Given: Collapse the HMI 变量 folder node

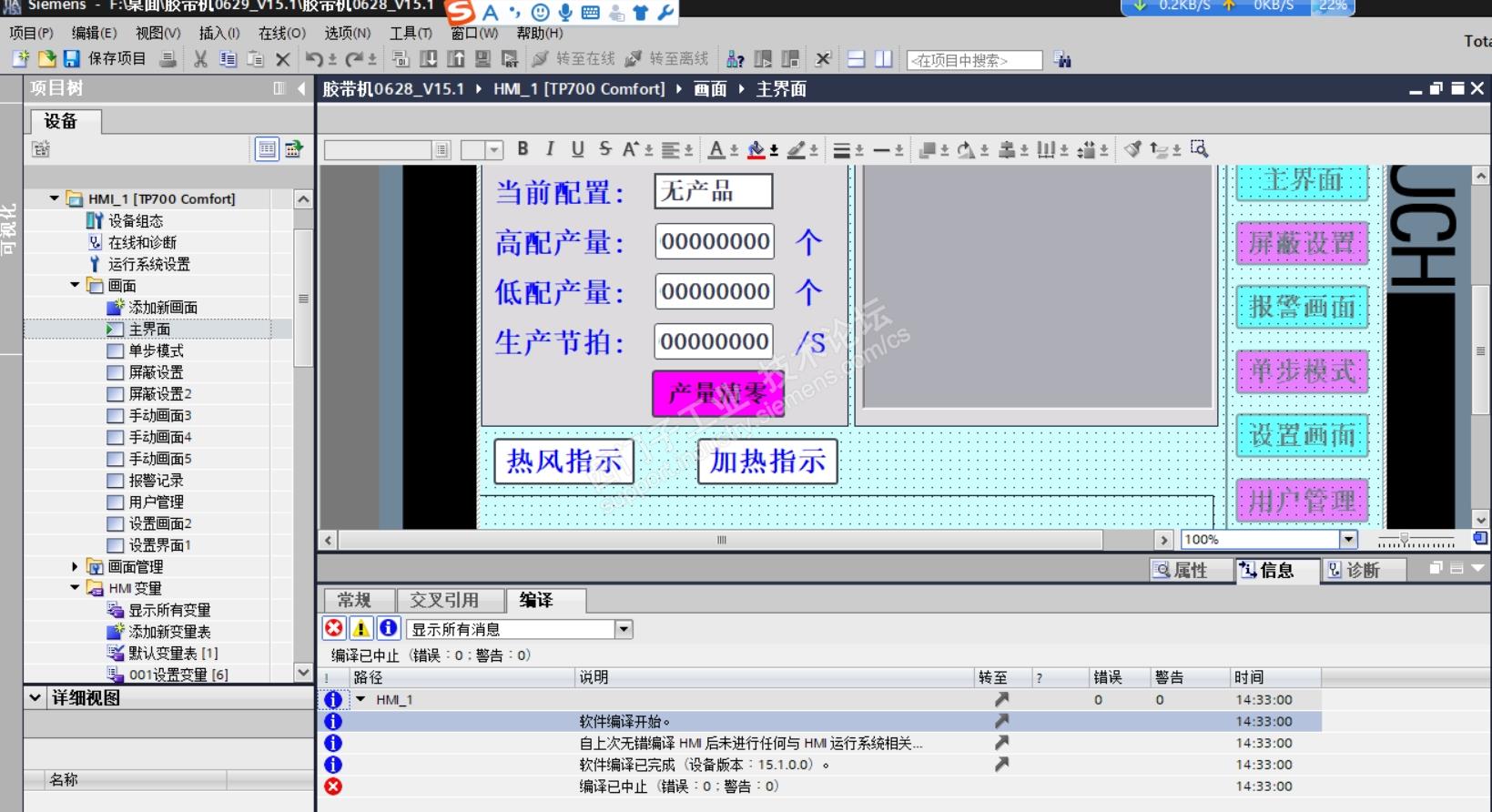Looking at the screenshot, I should pos(75,588).
